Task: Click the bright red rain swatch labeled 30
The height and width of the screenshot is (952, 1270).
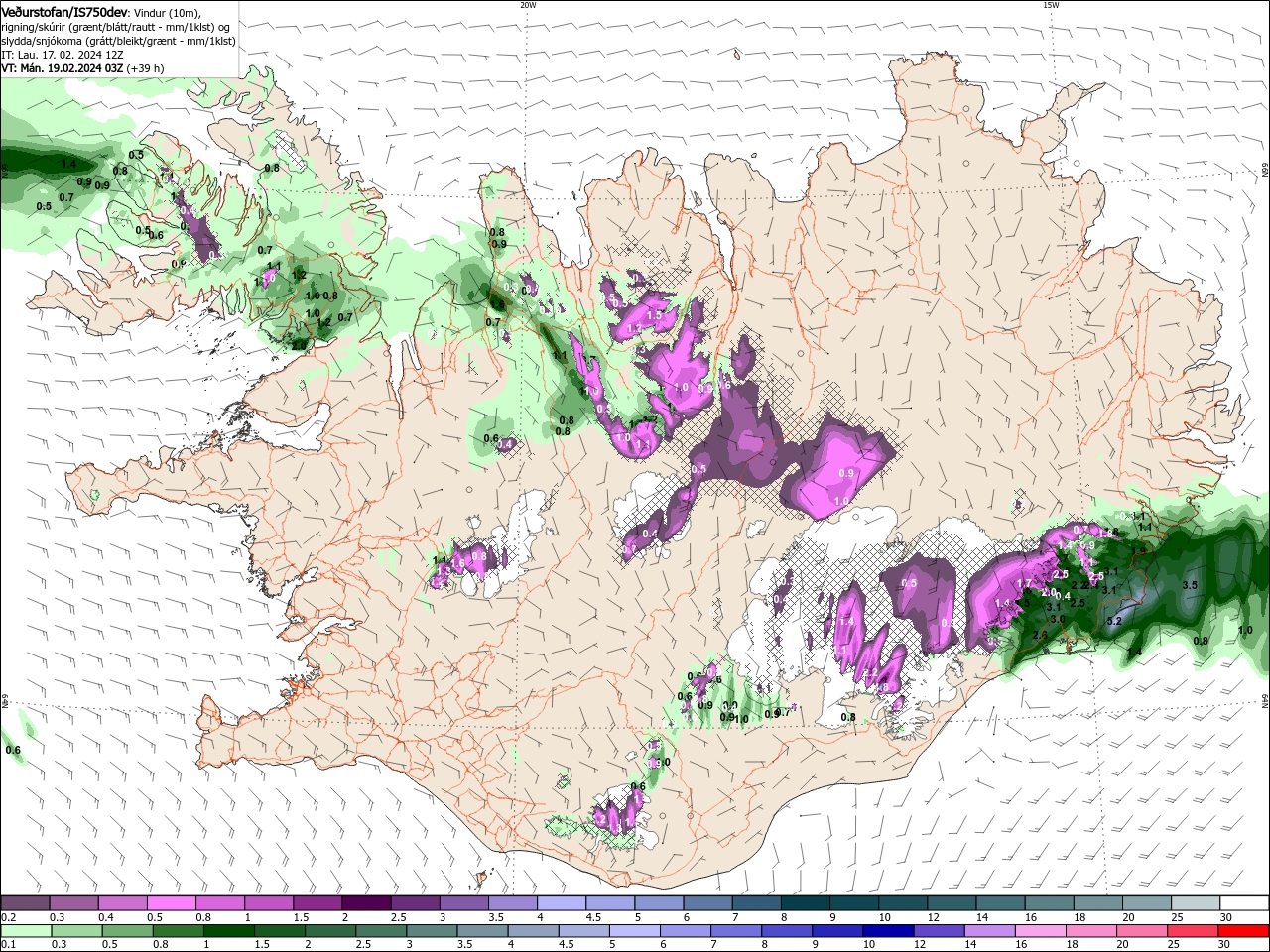Action: [x=1242, y=931]
